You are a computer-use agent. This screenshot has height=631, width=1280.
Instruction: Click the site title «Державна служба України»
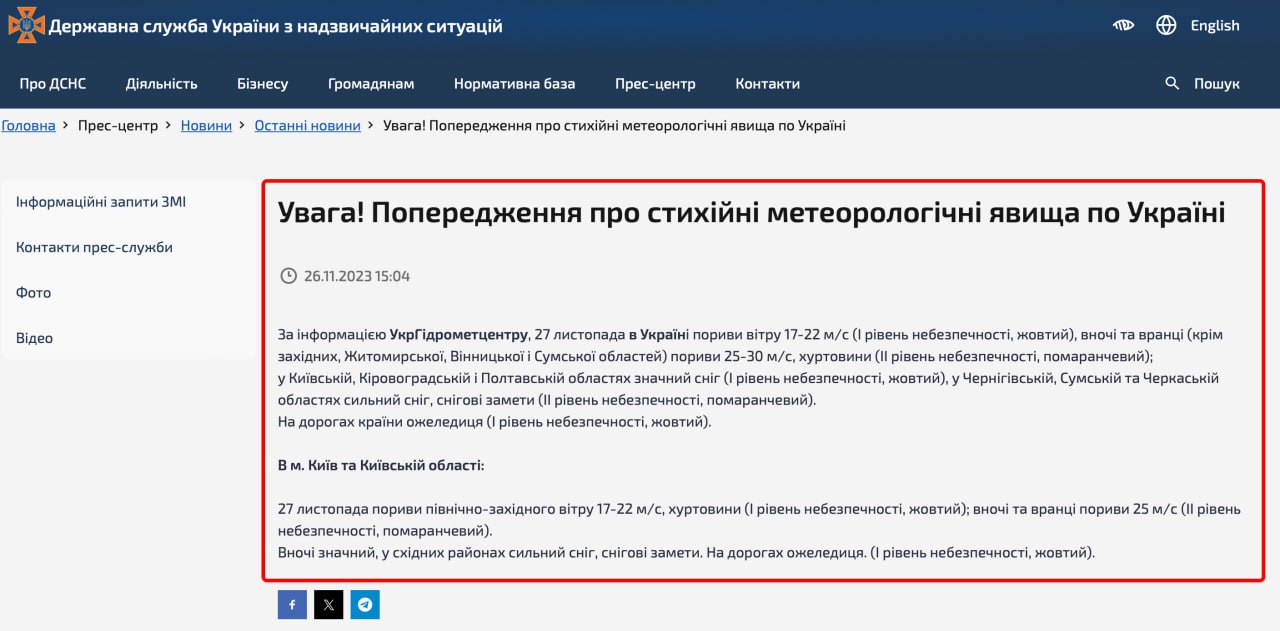[275, 26]
